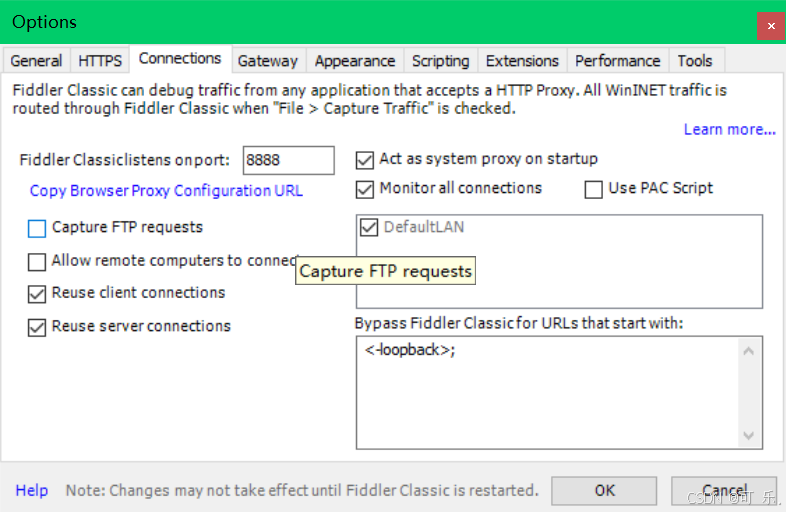Enable Capture FTP requests checkbox
Viewport: 786px width, 512px height.
pos(37,228)
